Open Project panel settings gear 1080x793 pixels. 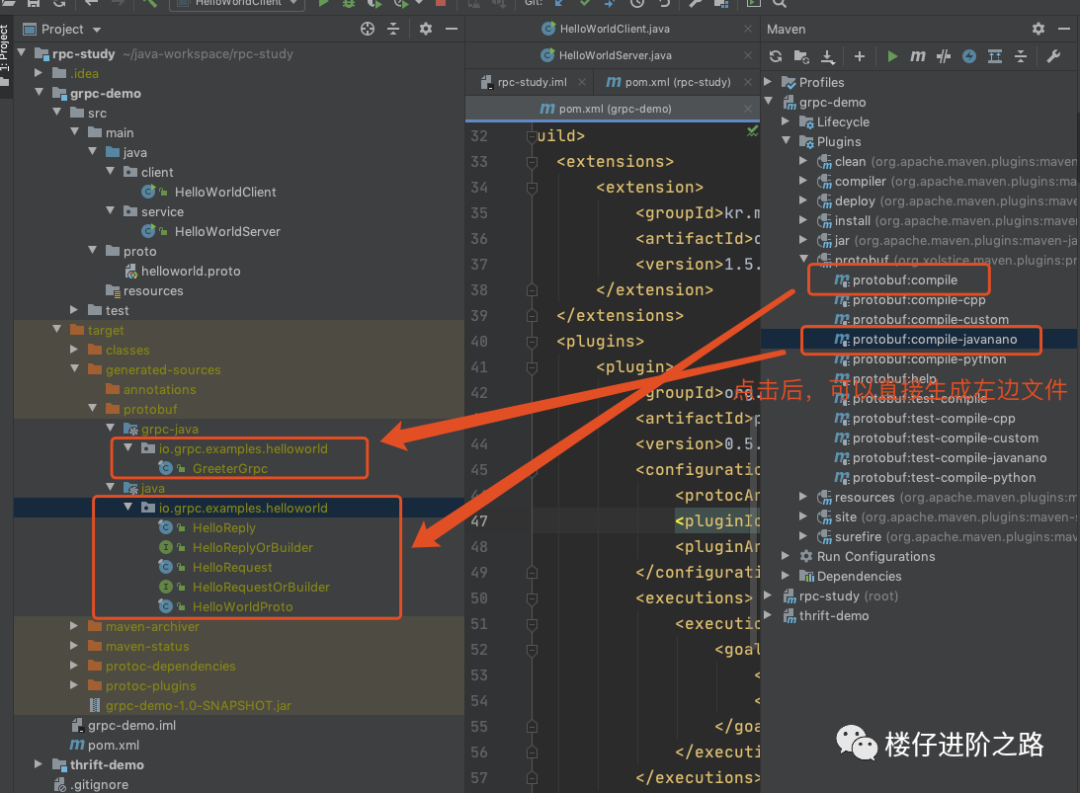[x=426, y=29]
